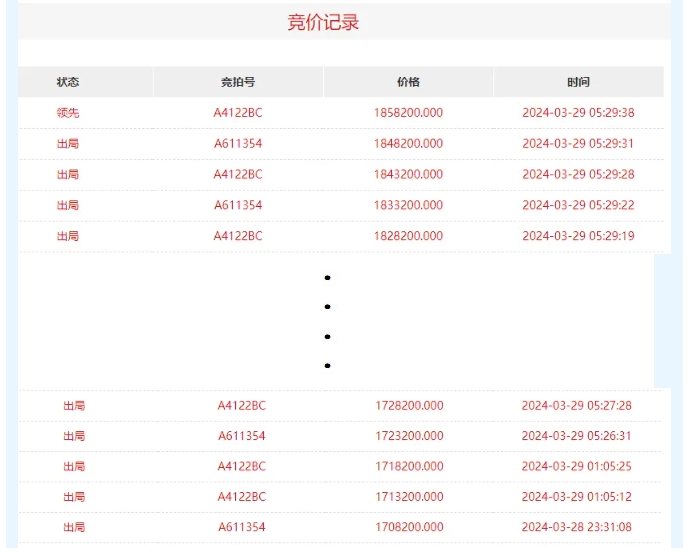Select the 时间 column header
This screenshot has height=555, width=690.
click(578, 82)
